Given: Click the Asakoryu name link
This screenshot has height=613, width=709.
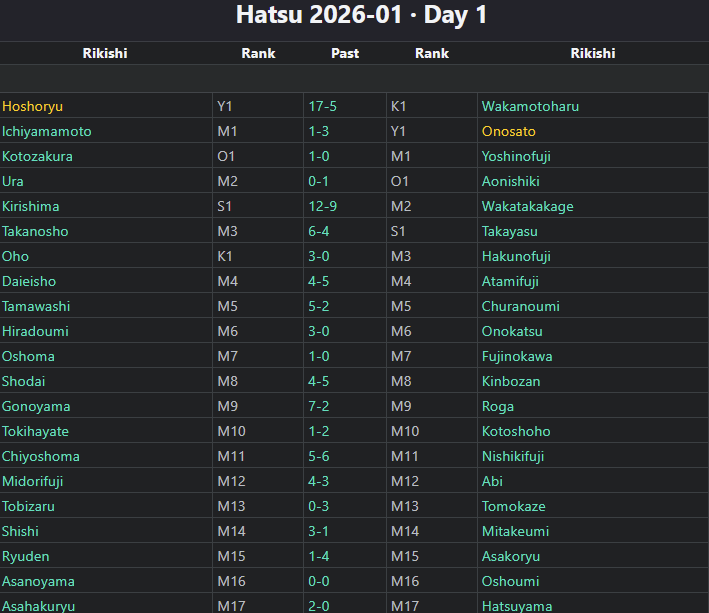Looking at the screenshot, I should tap(510, 556).
